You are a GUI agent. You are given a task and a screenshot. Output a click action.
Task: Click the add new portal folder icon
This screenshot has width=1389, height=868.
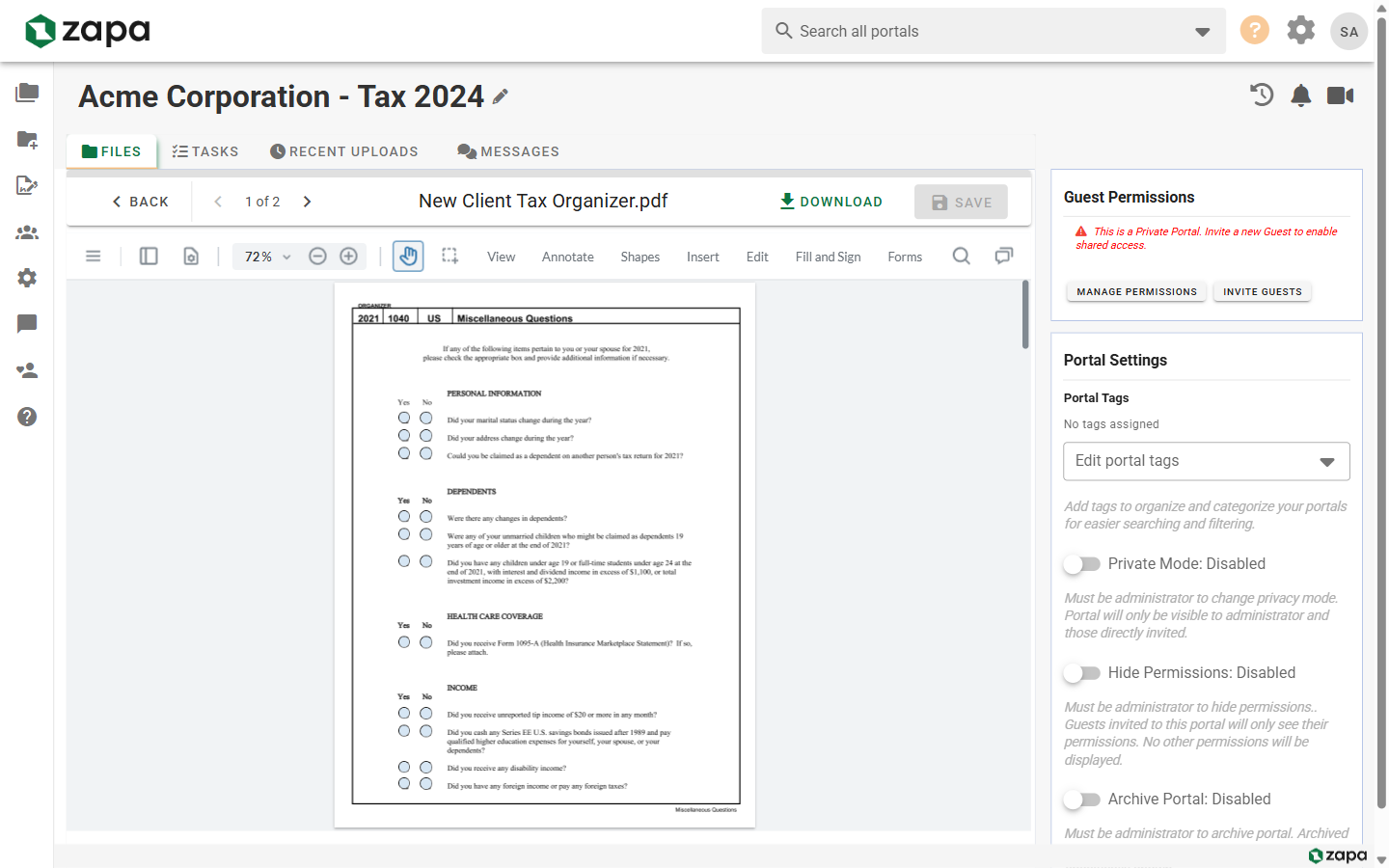(27, 139)
